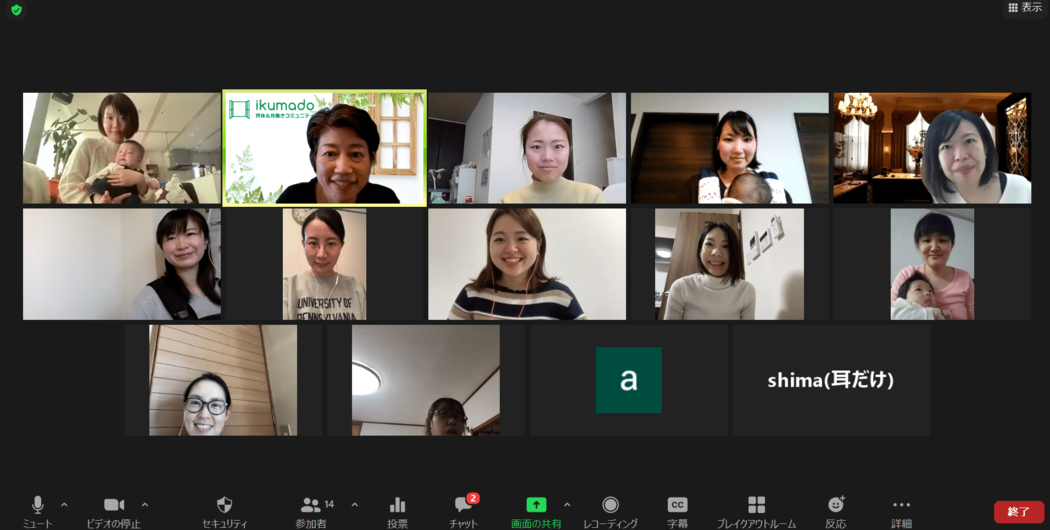The width and height of the screenshot is (1050, 530).
Task: Expand share screen options arrow
Action: [x=567, y=505]
